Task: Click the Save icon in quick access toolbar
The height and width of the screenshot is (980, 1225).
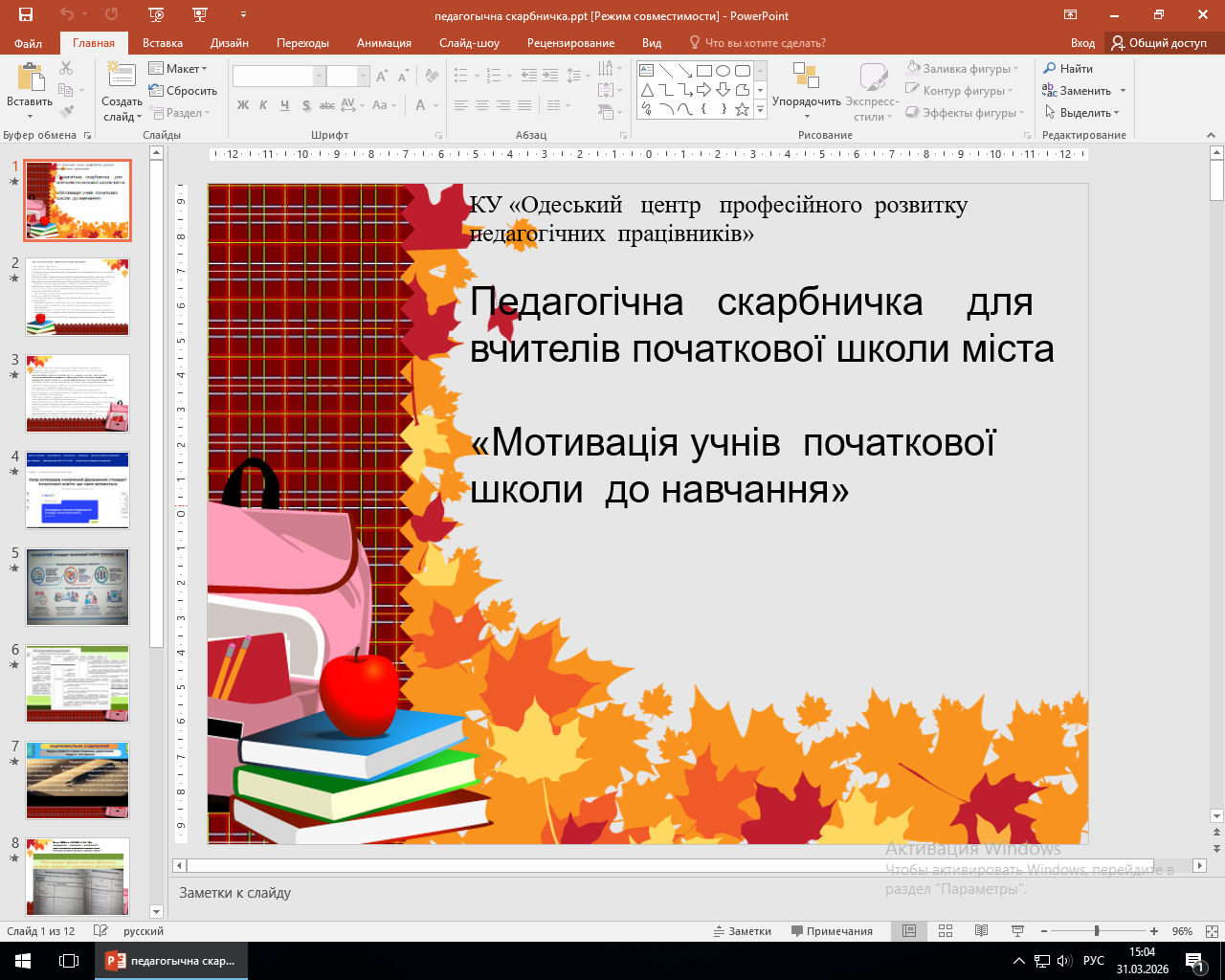Action: [x=26, y=14]
